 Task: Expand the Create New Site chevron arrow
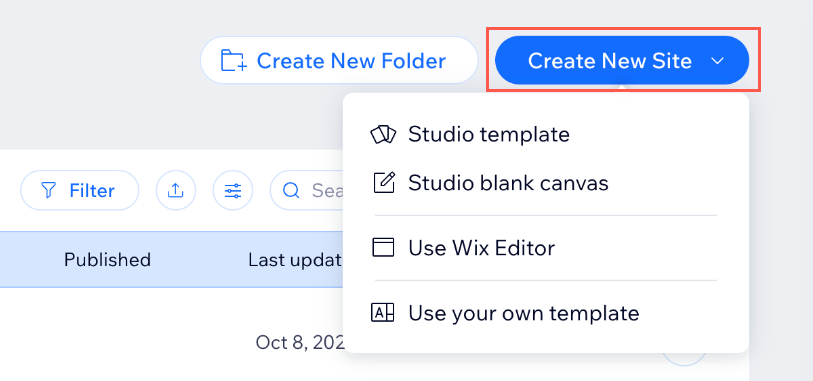click(x=717, y=61)
